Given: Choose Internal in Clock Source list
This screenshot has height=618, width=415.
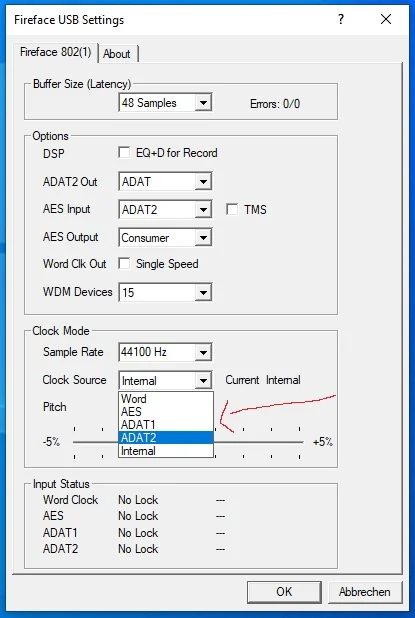Looking at the screenshot, I should (166, 450).
